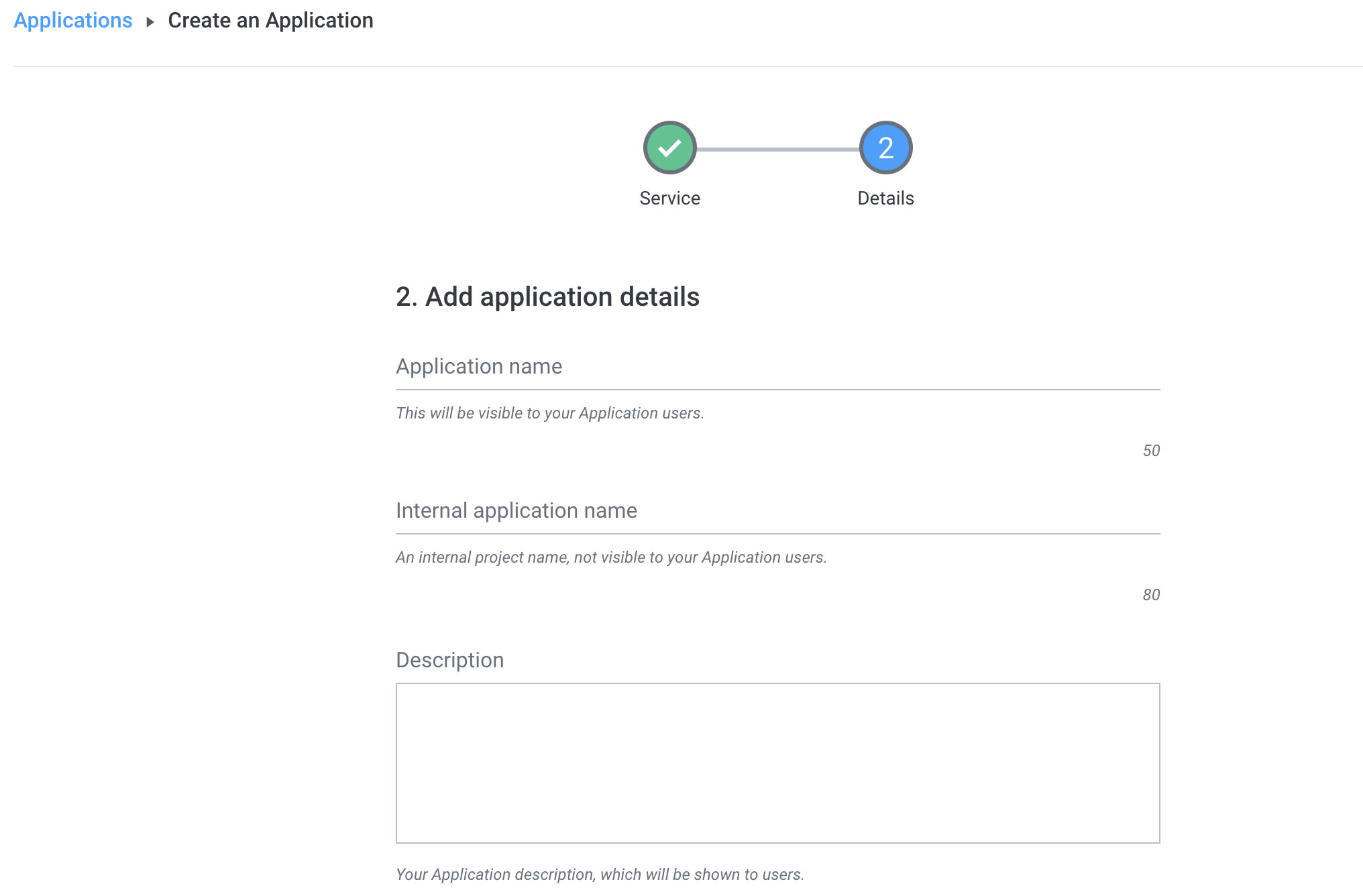This screenshot has height=896, width=1363.
Task: Click the '80' character counter
Action: pyautogui.click(x=1151, y=595)
